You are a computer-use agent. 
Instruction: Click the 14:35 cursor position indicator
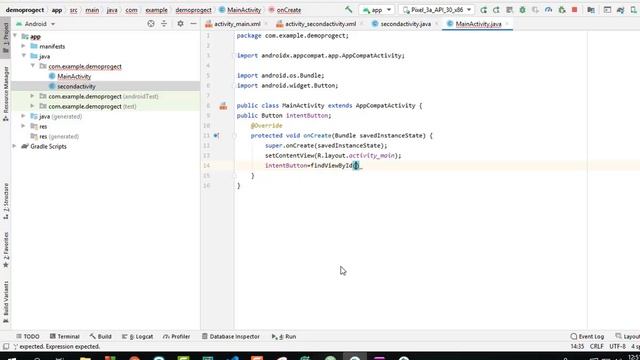click(x=577, y=347)
